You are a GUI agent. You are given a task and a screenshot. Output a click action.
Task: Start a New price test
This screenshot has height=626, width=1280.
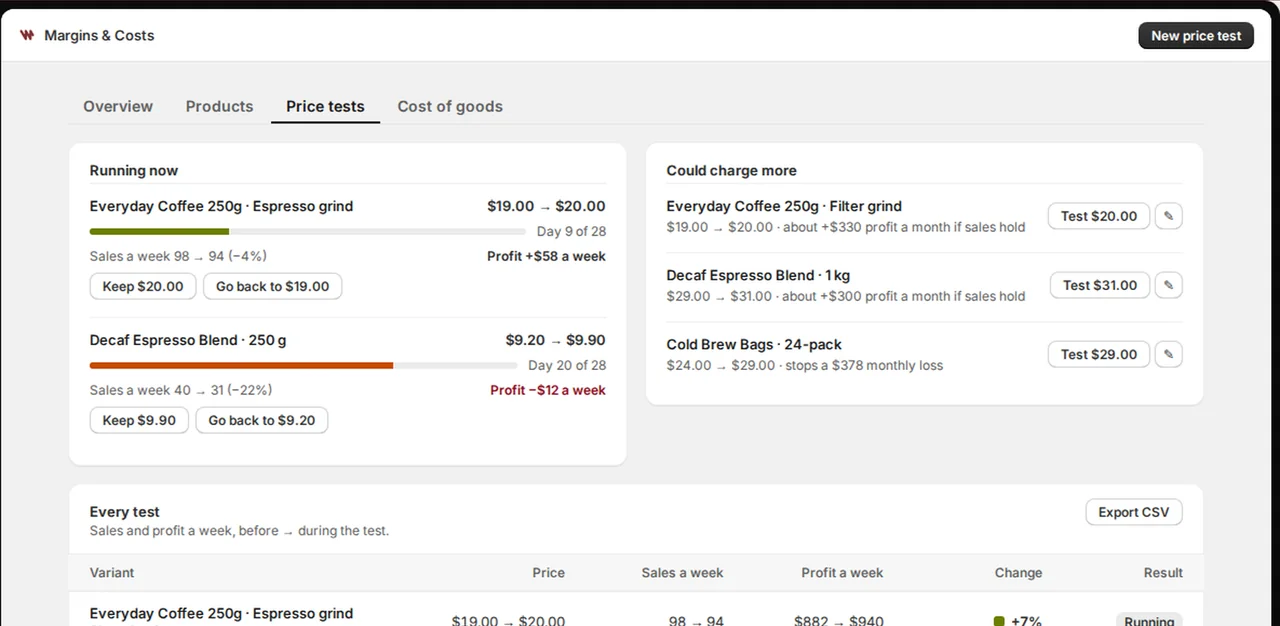pos(1196,35)
